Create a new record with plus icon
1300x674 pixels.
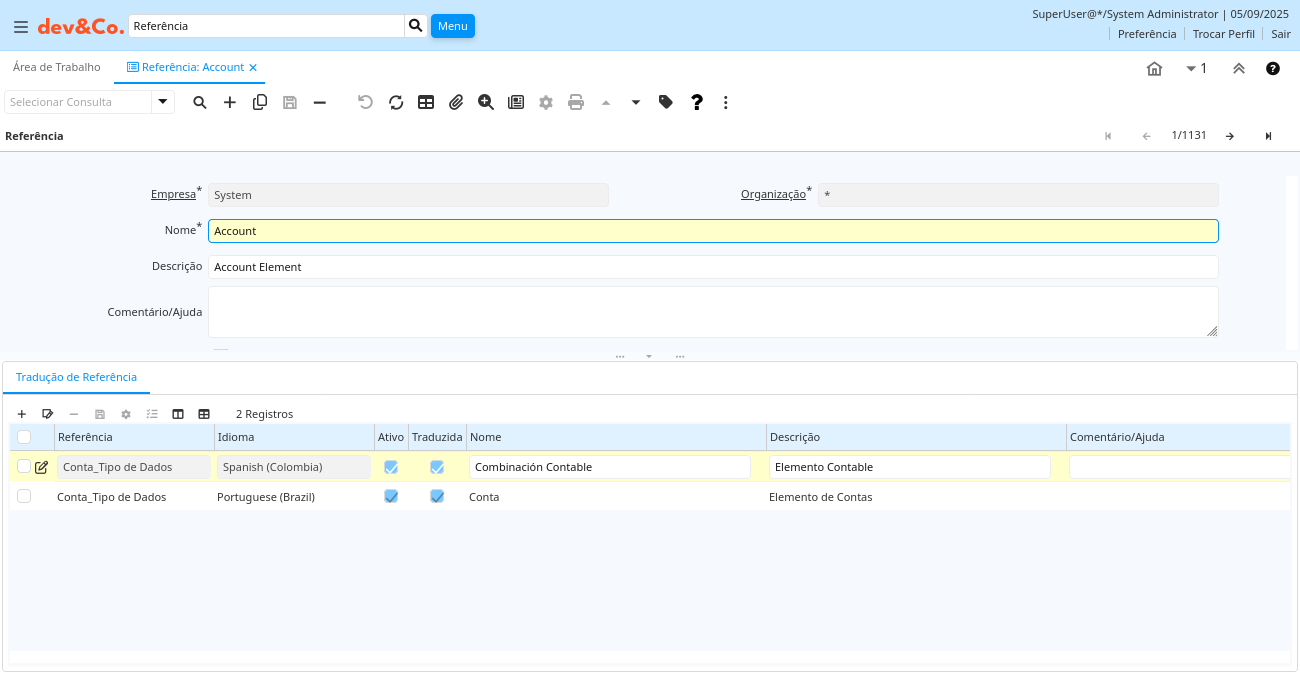[230, 102]
